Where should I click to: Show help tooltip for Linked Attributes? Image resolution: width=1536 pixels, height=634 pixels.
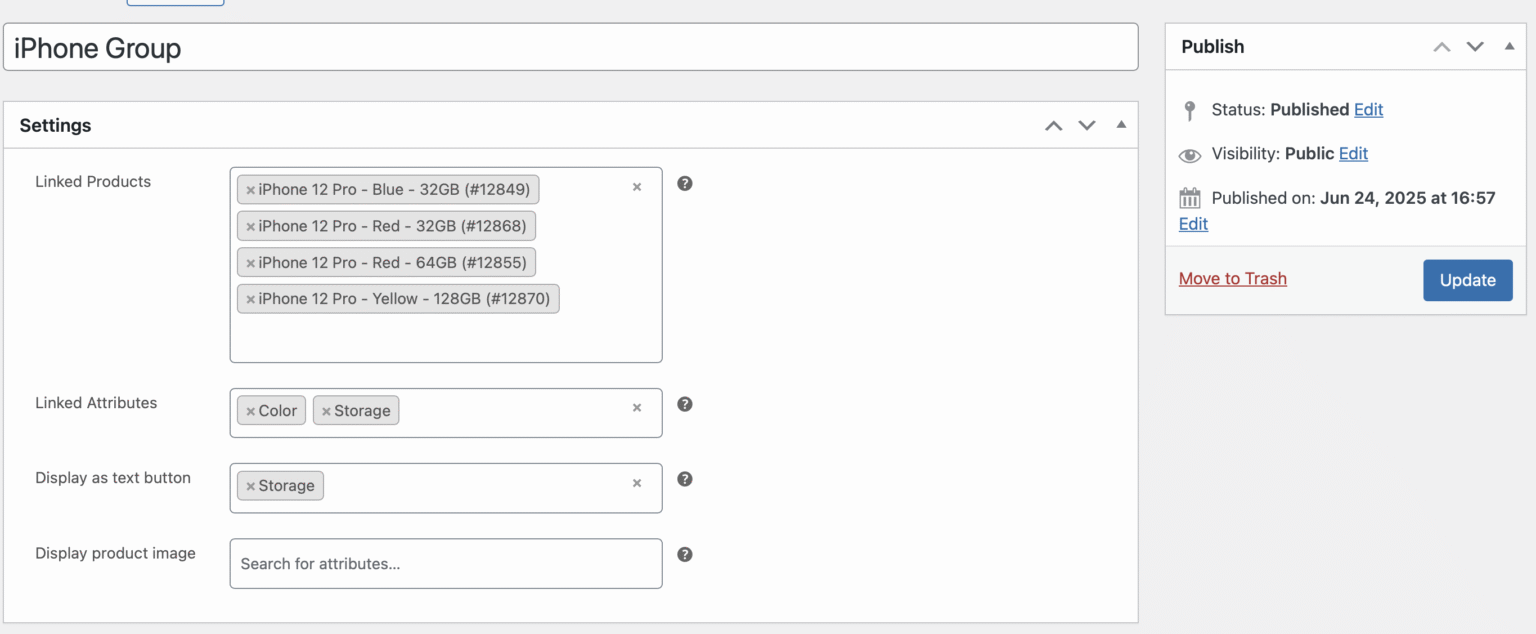(685, 404)
